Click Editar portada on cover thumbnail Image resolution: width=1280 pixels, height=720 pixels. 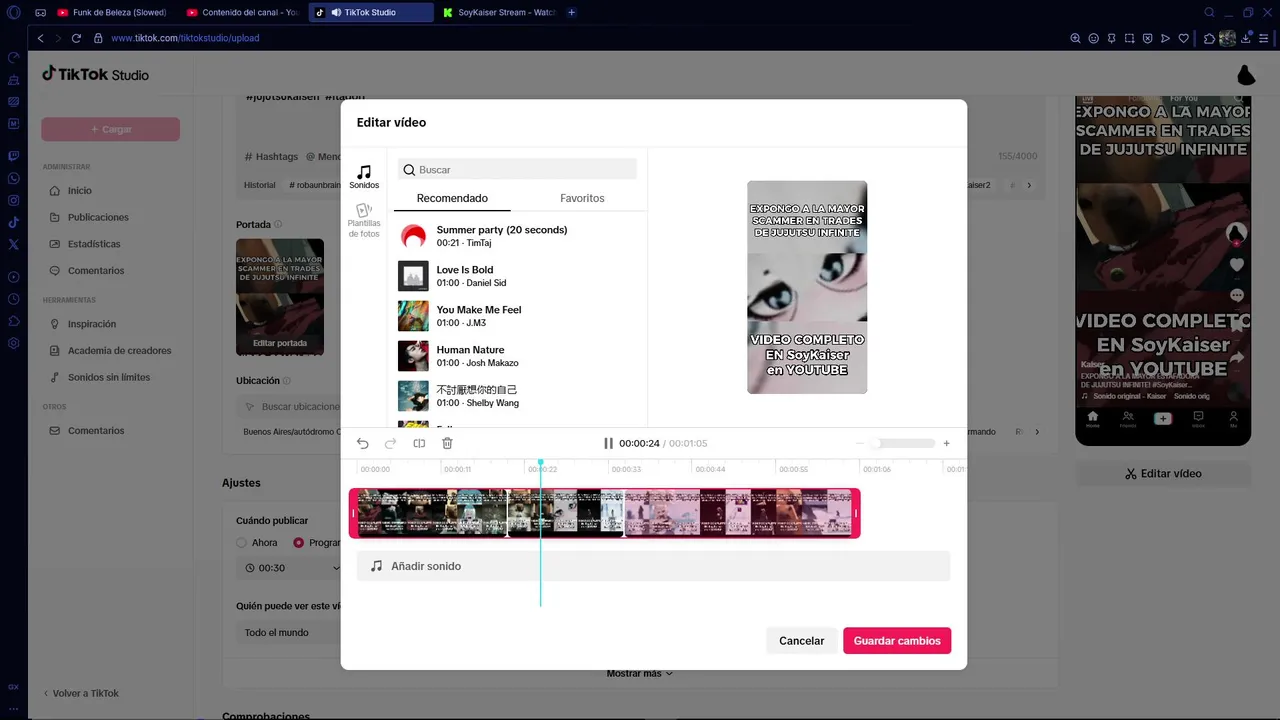tap(280, 343)
